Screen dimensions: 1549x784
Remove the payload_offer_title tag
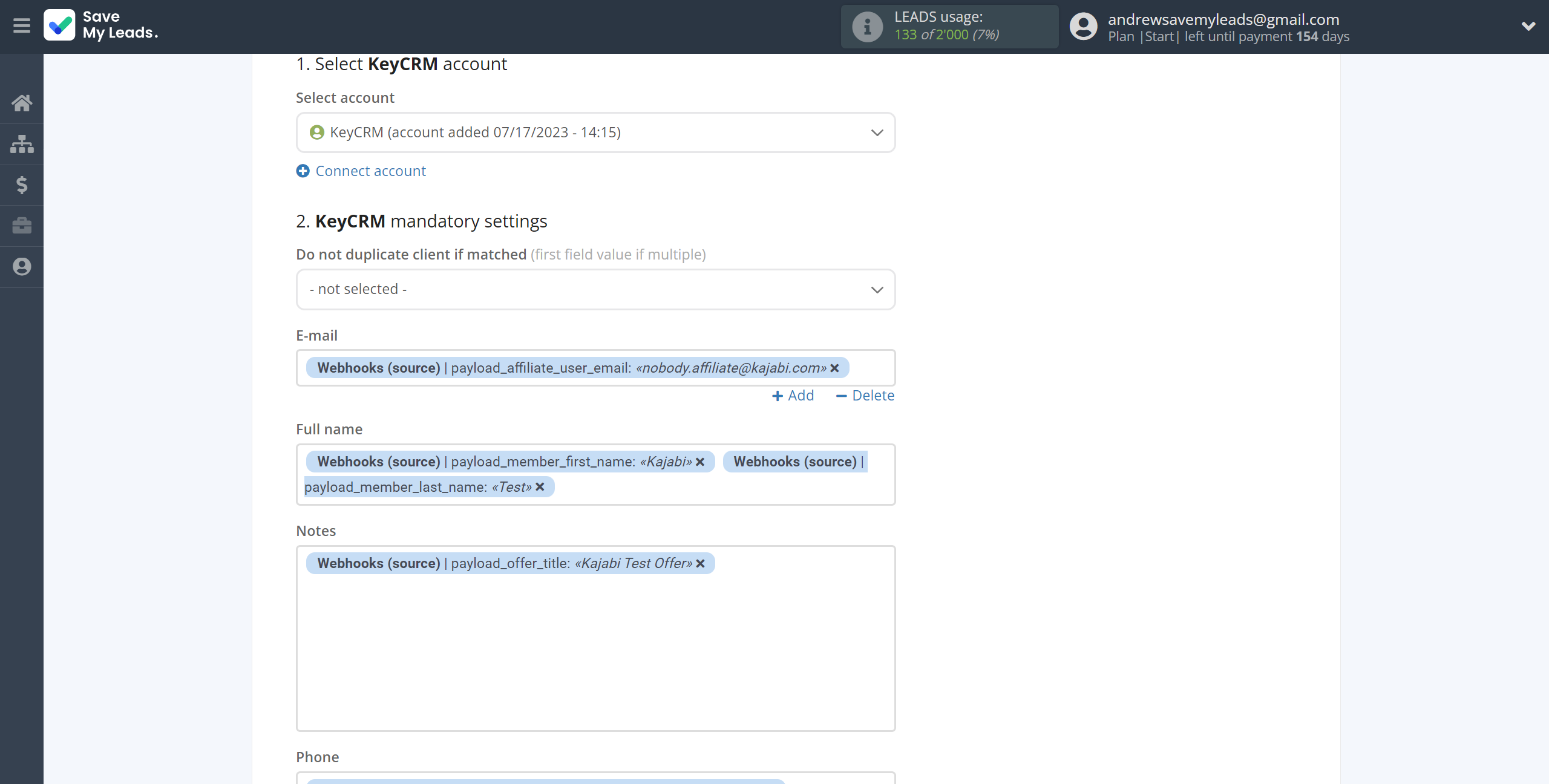pos(700,563)
